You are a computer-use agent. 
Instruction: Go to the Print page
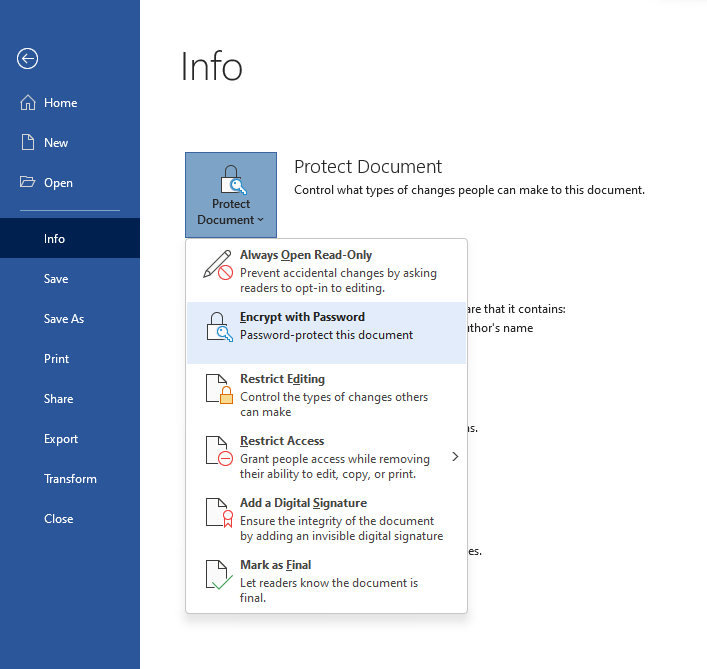coord(56,359)
